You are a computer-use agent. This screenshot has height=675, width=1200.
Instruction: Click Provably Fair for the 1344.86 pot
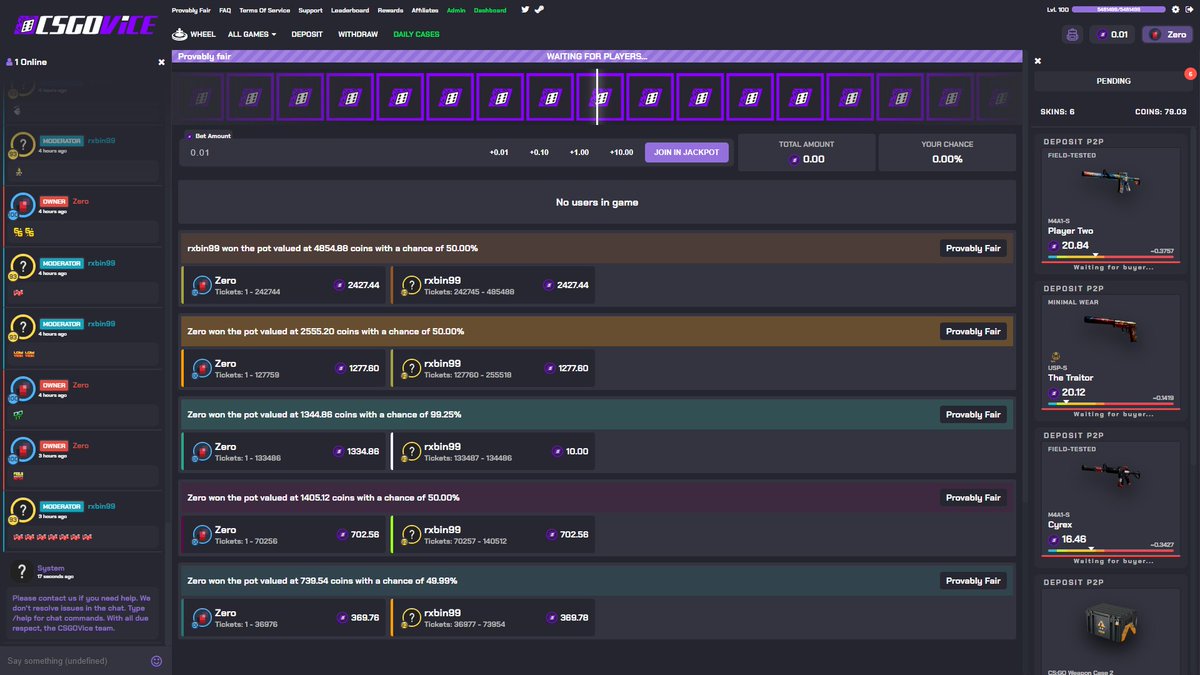tap(973, 414)
